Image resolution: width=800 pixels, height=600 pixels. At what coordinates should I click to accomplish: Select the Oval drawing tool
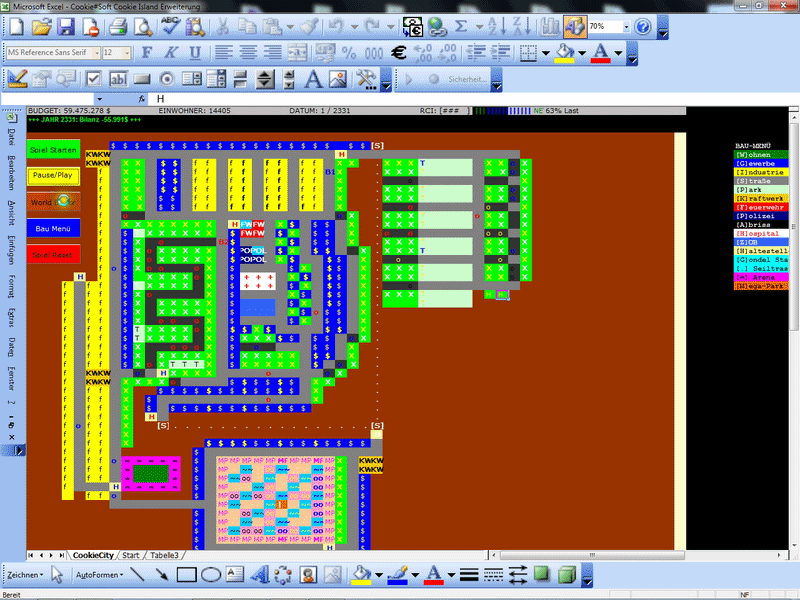[210, 575]
